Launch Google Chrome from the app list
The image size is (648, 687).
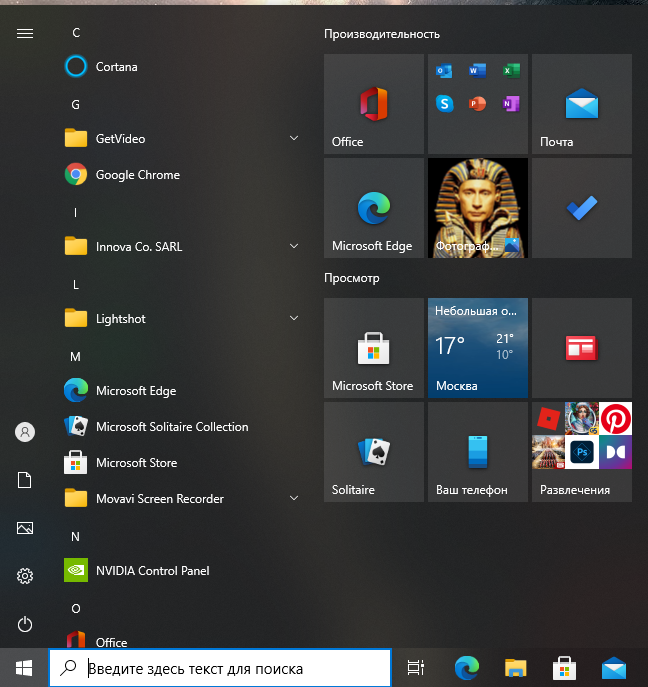[x=182, y=175]
